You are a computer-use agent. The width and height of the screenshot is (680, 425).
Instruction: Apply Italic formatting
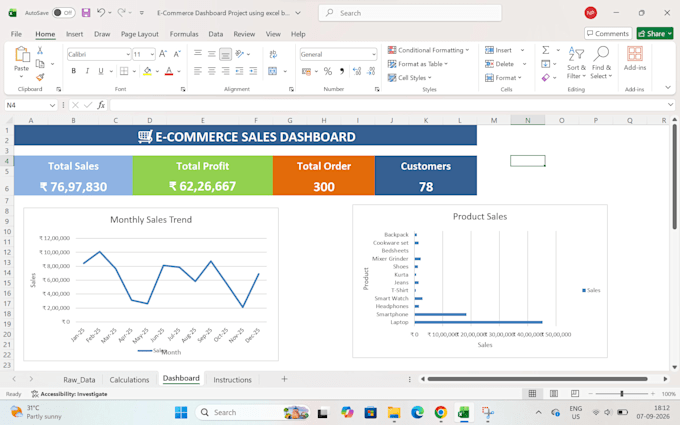pos(87,71)
